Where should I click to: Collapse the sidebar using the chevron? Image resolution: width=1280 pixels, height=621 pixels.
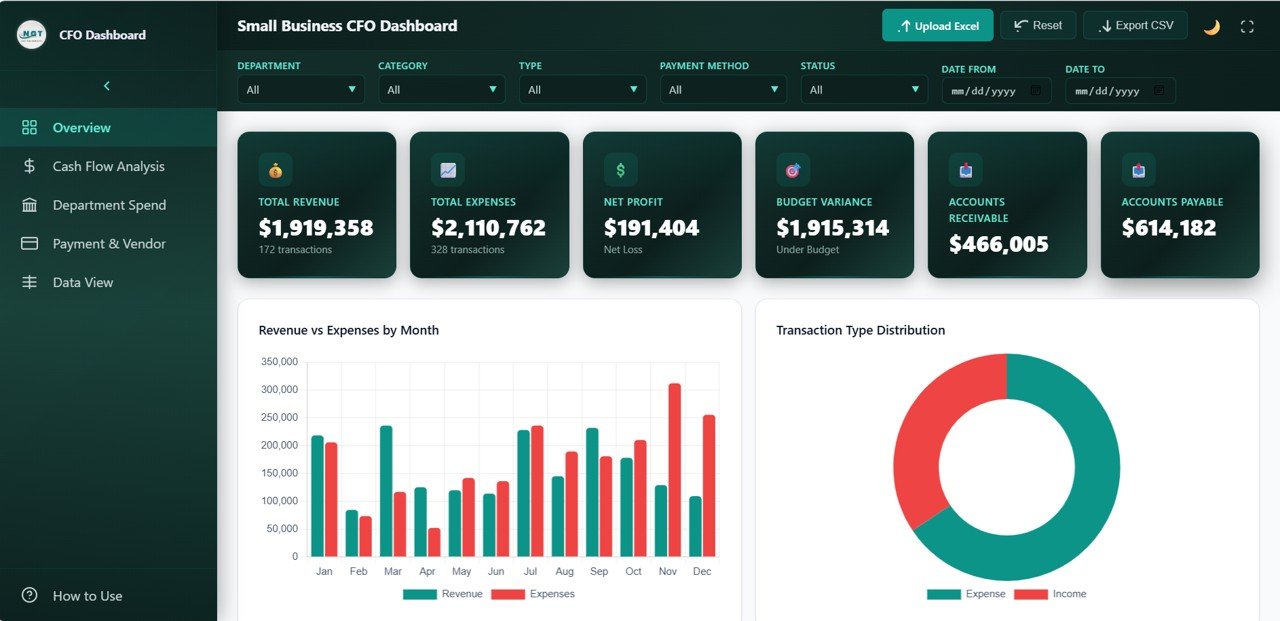[107, 86]
